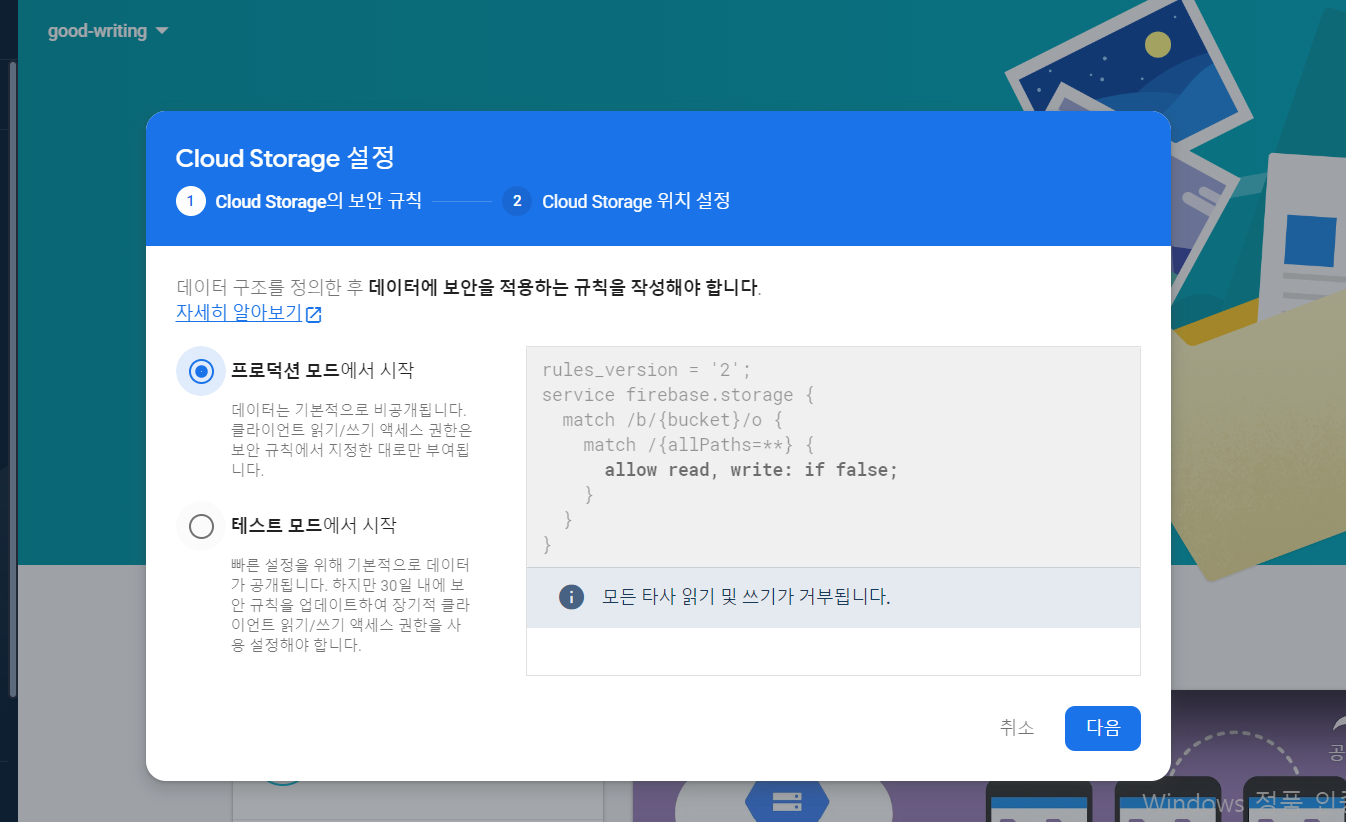The image size is (1346, 822).
Task: Click the 테스트 모드에서 시작 label text
Action: point(313,525)
